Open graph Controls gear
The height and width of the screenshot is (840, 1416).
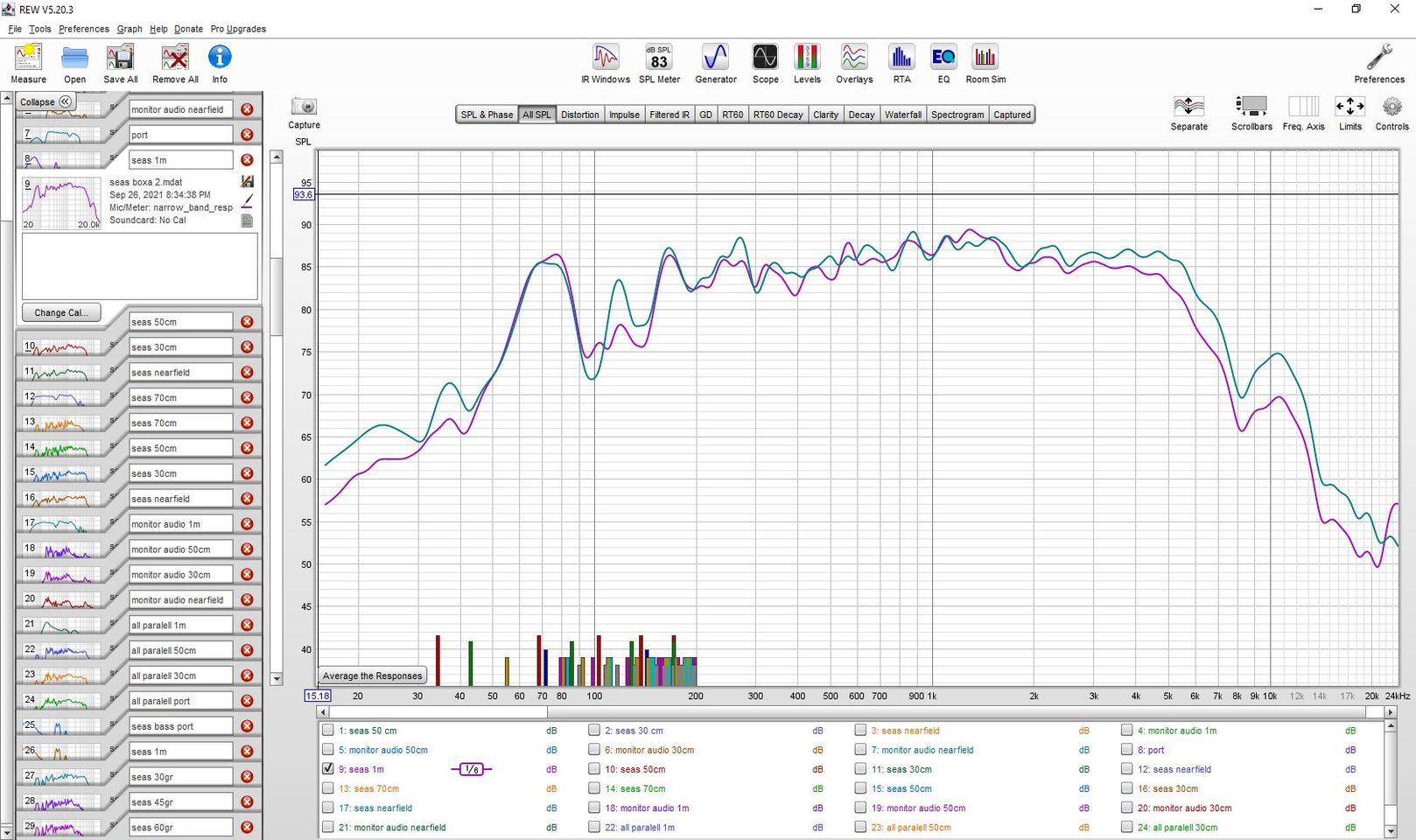(1391, 113)
